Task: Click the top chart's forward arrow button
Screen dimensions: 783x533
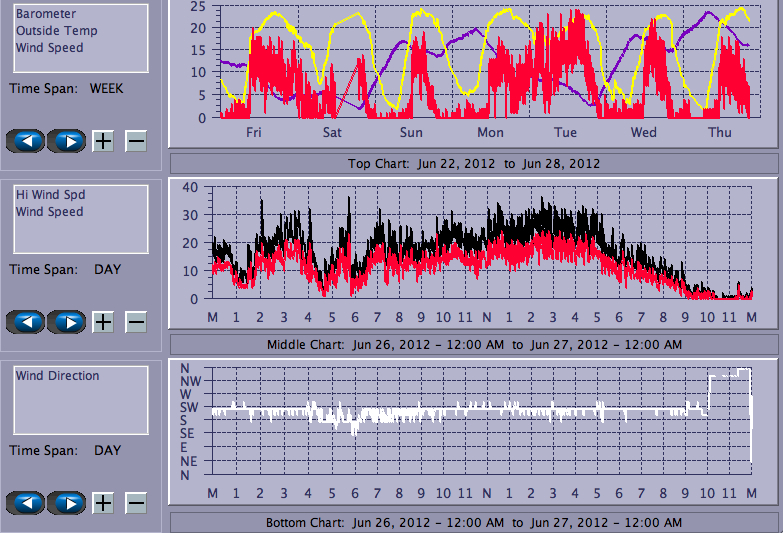Action: coord(66,141)
